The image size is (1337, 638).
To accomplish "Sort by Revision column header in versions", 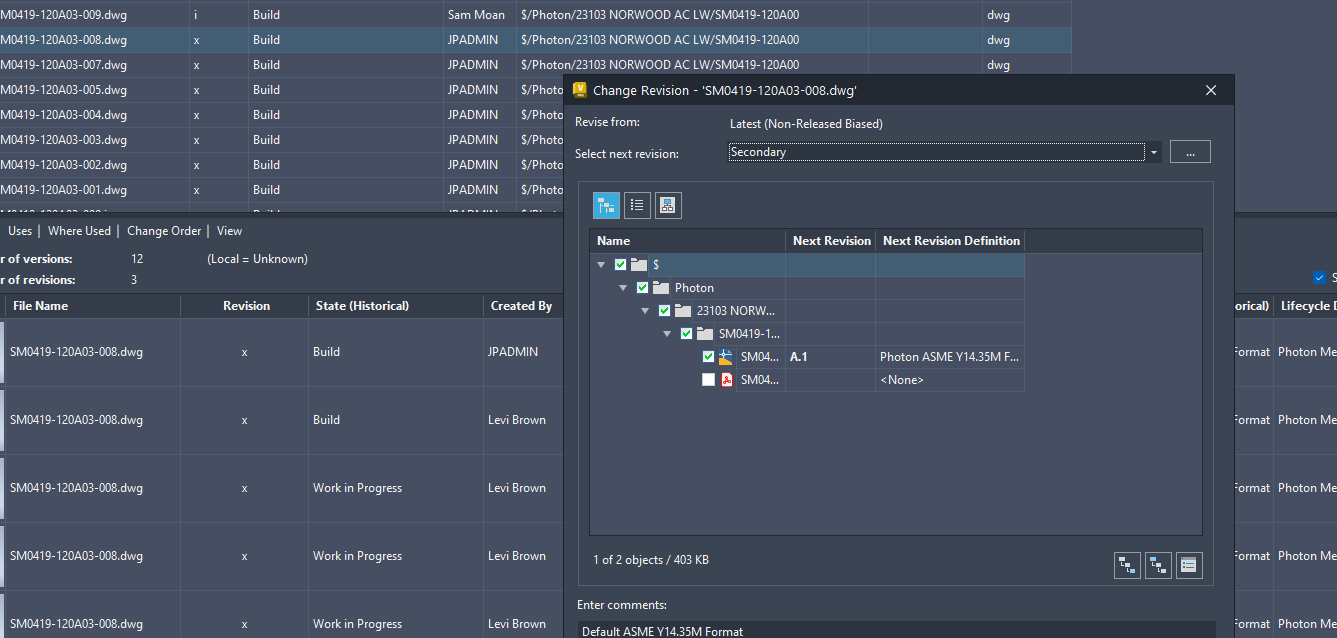I will pyautogui.click(x=246, y=306).
